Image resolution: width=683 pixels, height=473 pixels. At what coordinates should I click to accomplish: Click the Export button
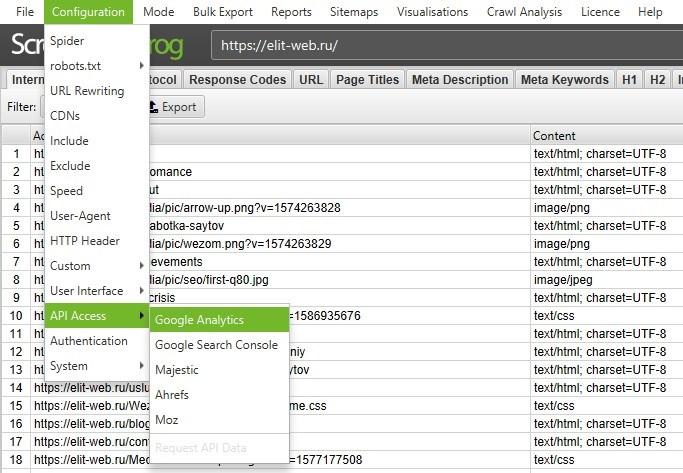174,107
